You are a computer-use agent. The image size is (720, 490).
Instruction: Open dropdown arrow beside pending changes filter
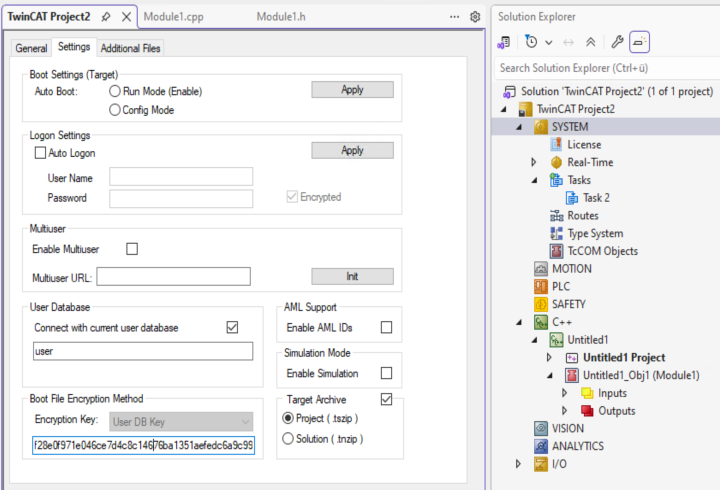(x=549, y=43)
